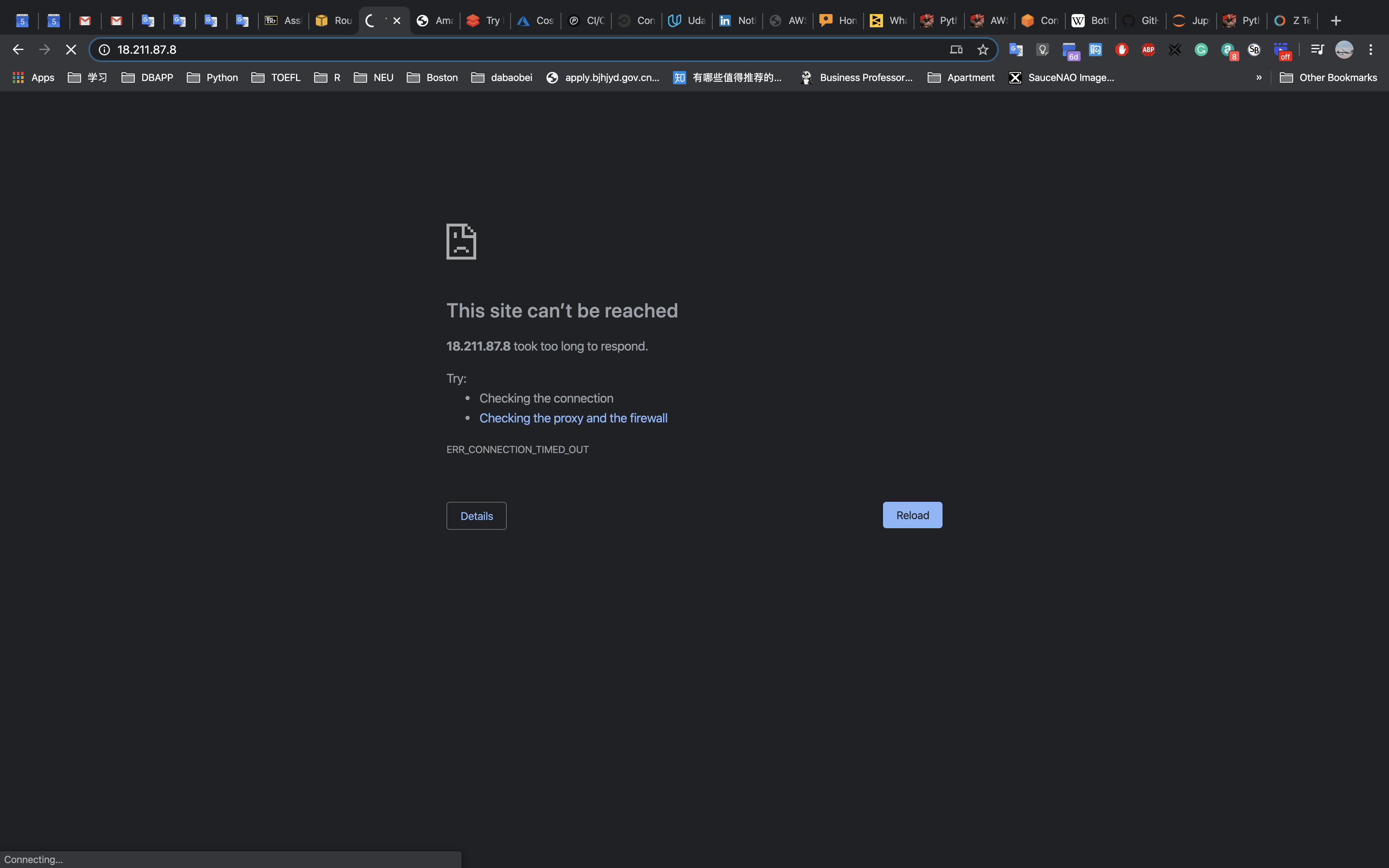Expand hidden bookmarks with the chevron
The width and height of the screenshot is (1389, 868).
(x=1259, y=78)
